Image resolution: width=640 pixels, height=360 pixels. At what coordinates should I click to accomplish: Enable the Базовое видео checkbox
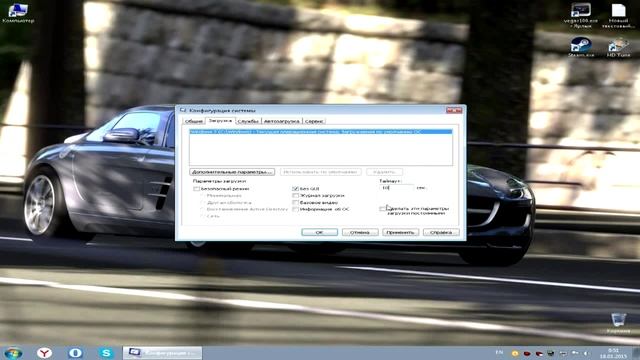[295, 202]
